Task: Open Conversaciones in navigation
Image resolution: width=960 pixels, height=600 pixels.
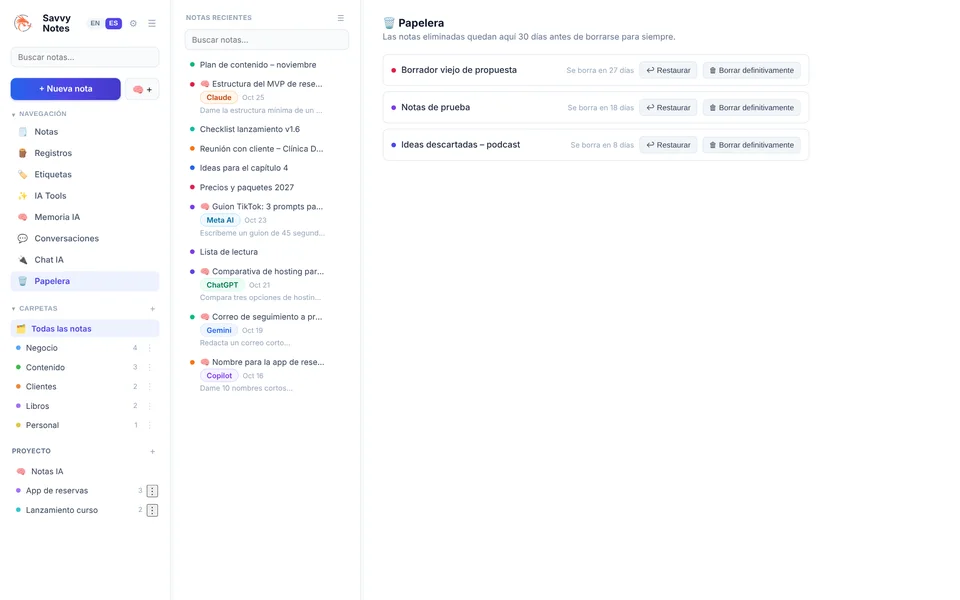Action: 85,239
